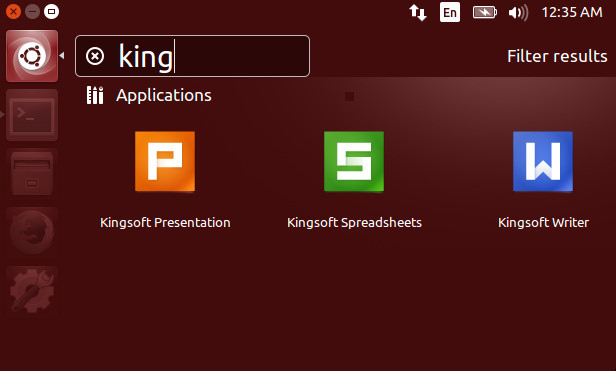616x371 pixels.
Task: Open the 12:35 AM clock menu
Action: coord(572,13)
